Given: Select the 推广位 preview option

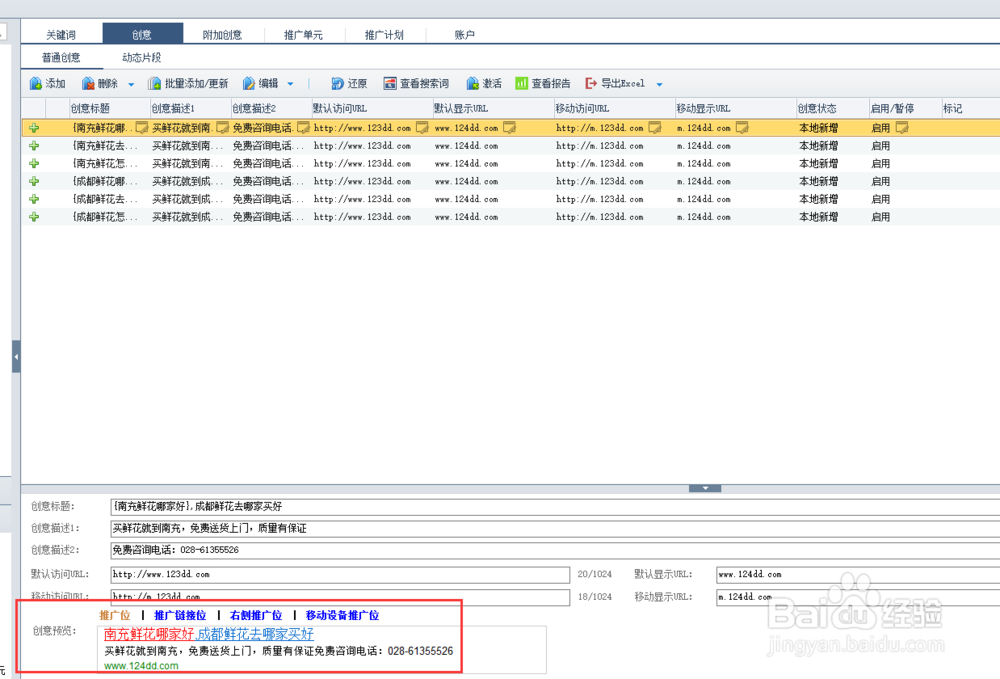Looking at the screenshot, I should pos(115,615).
